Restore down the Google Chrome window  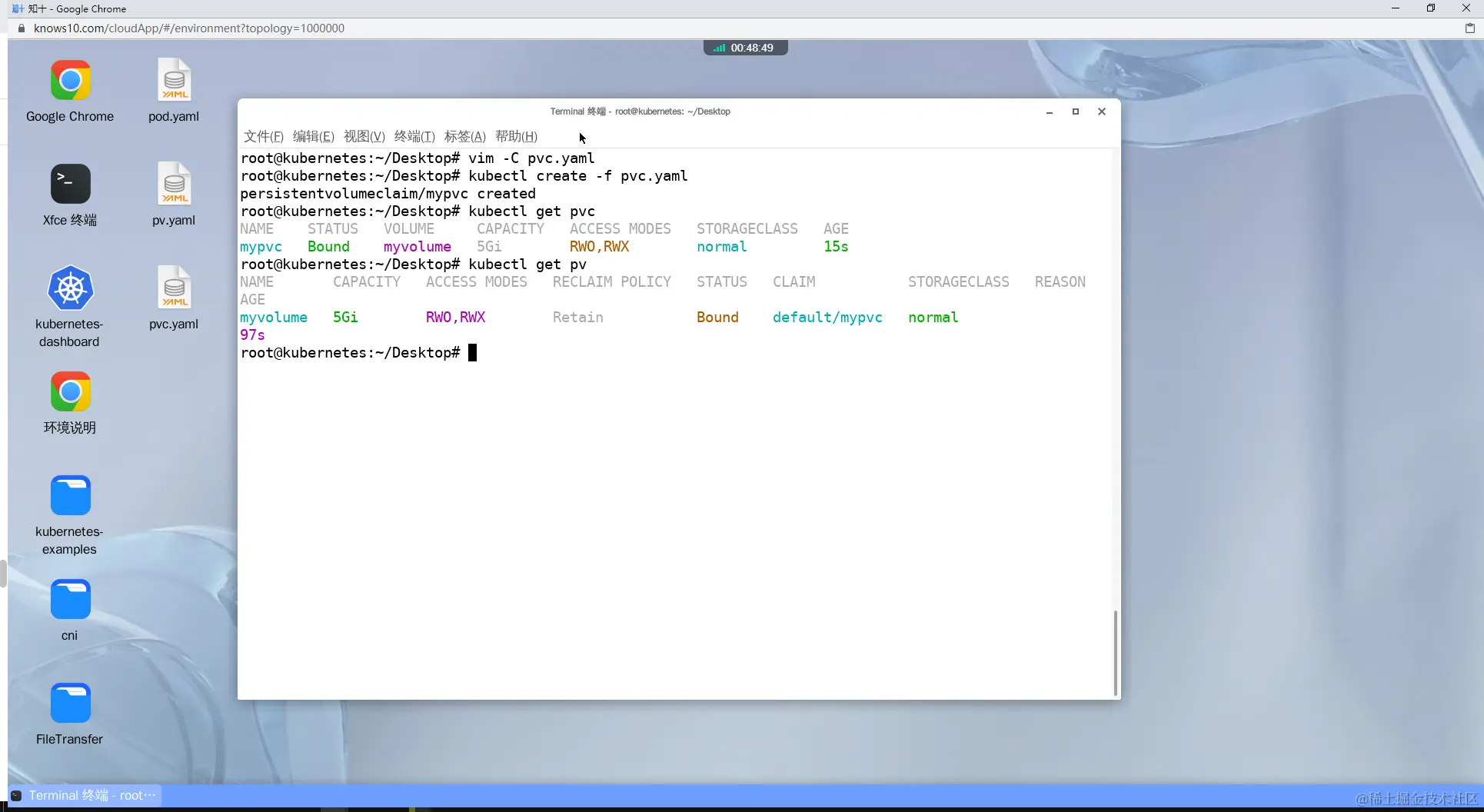tap(1431, 8)
